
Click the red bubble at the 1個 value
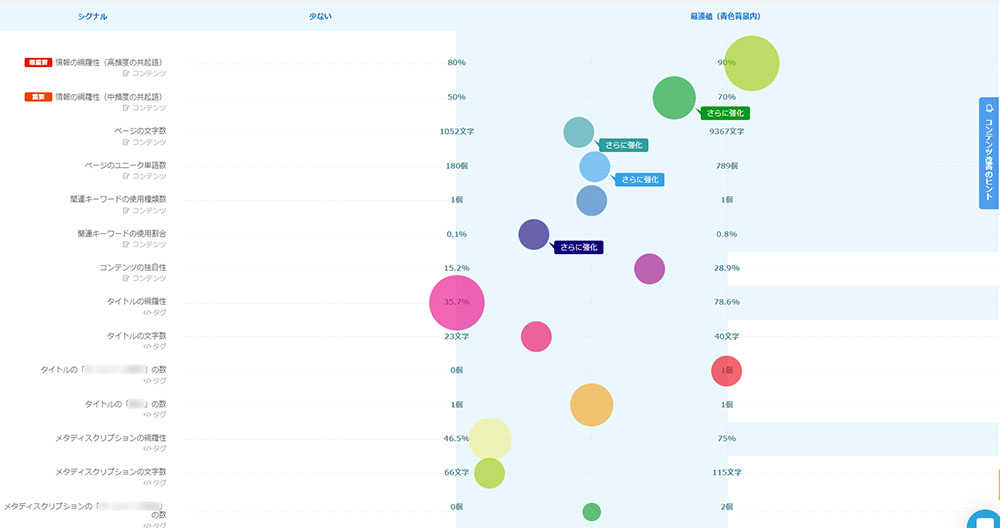[x=726, y=370]
